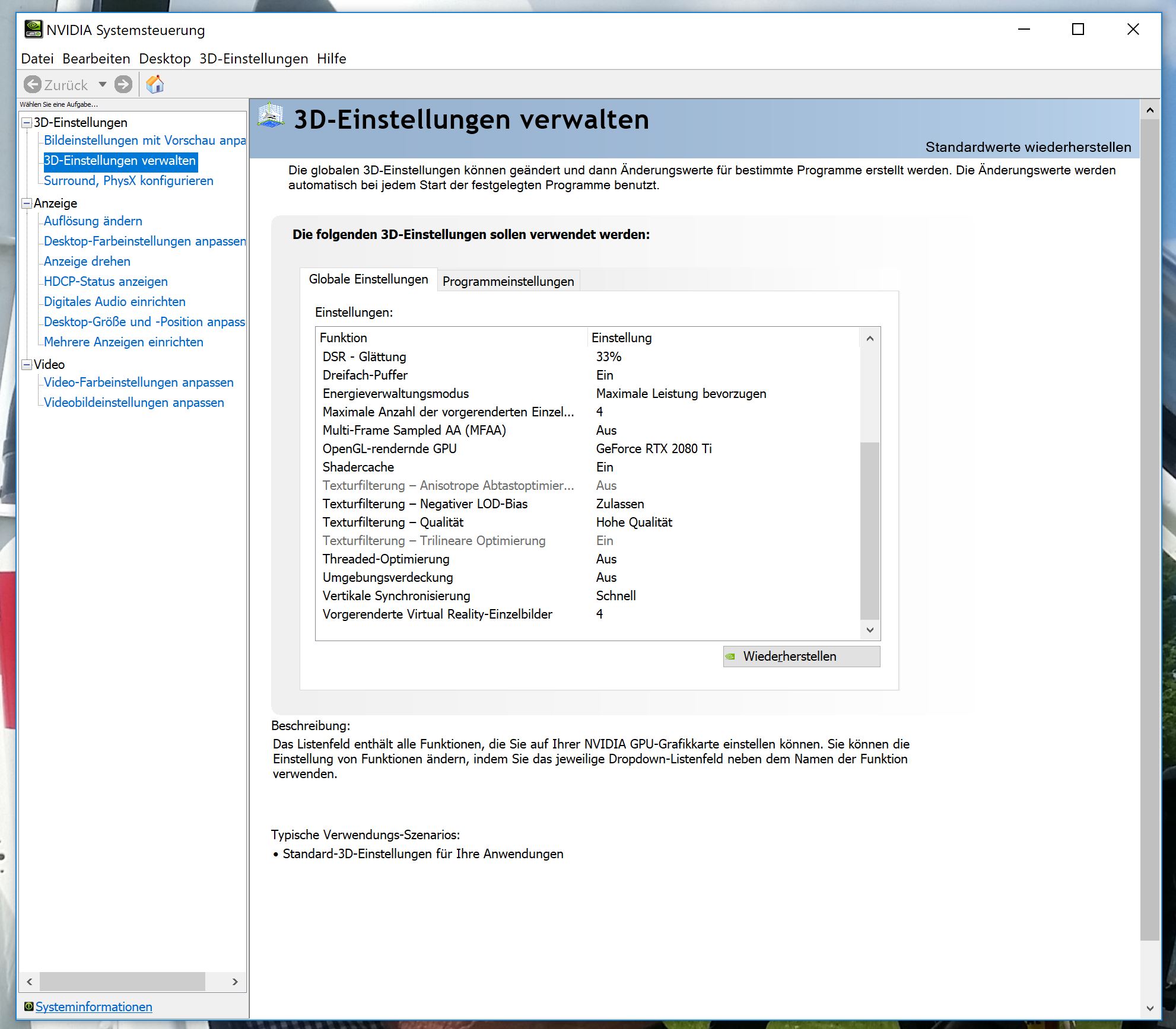The image size is (1176, 1029).
Task: Open Anzeige drehen page
Action: pyautogui.click(x=87, y=262)
